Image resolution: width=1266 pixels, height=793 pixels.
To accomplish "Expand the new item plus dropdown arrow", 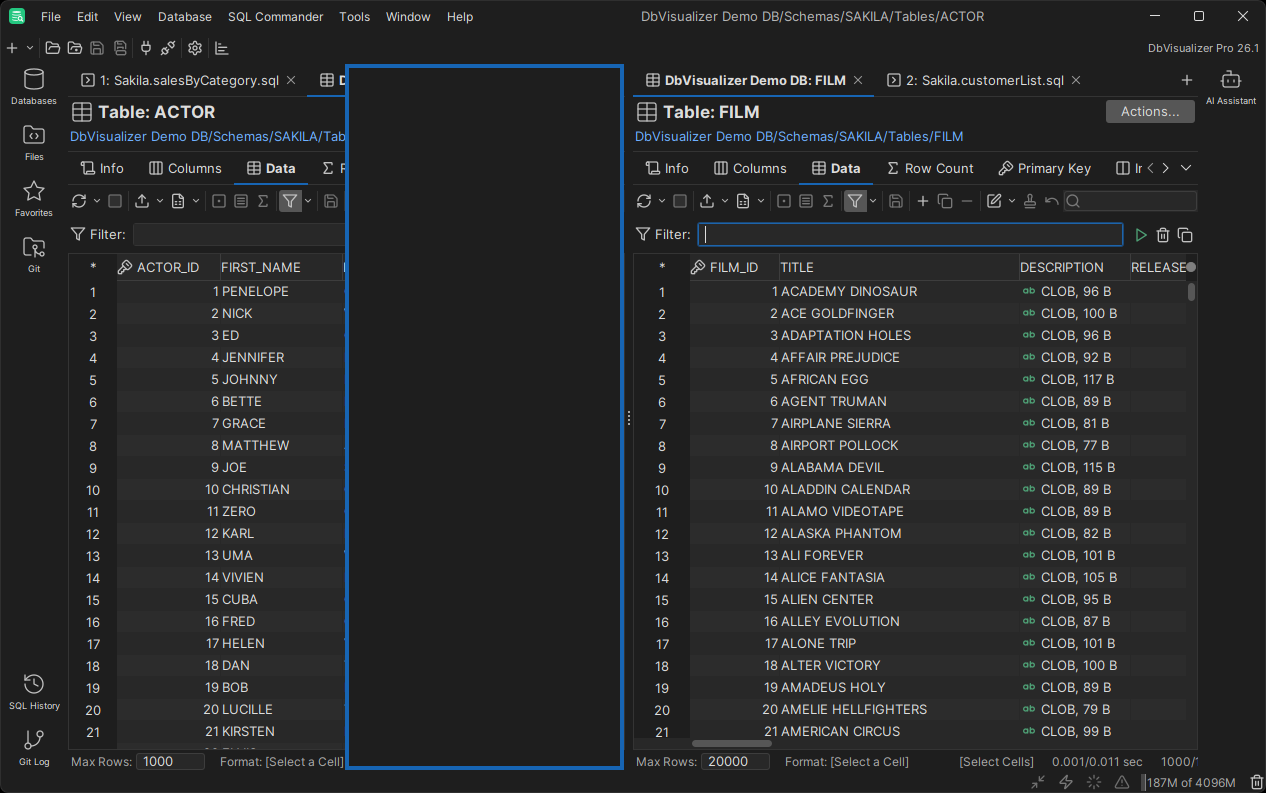I will (30, 48).
